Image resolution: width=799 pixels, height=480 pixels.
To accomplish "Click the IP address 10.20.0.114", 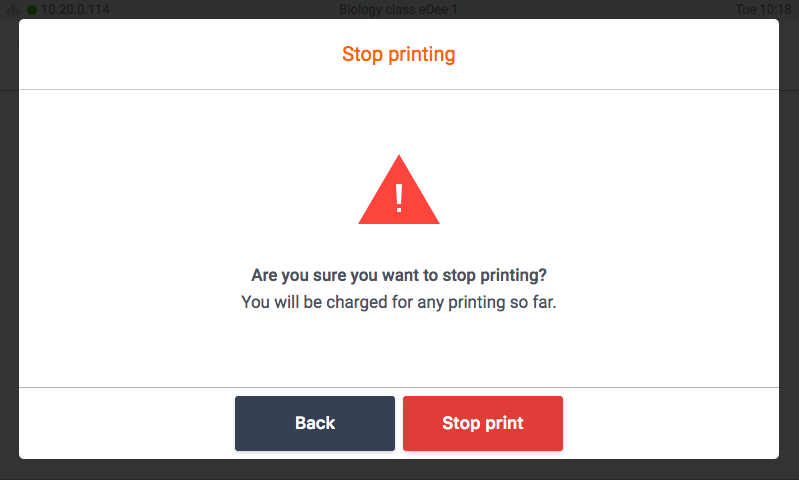I will click(75, 9).
